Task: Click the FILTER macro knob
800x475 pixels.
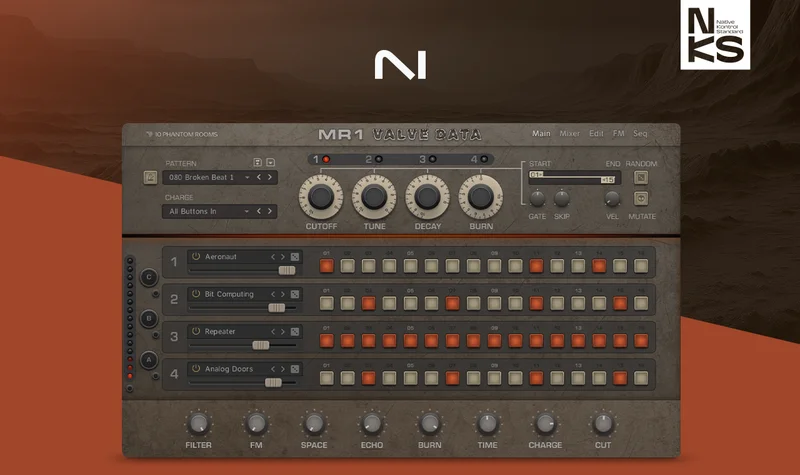Action: [x=198, y=423]
